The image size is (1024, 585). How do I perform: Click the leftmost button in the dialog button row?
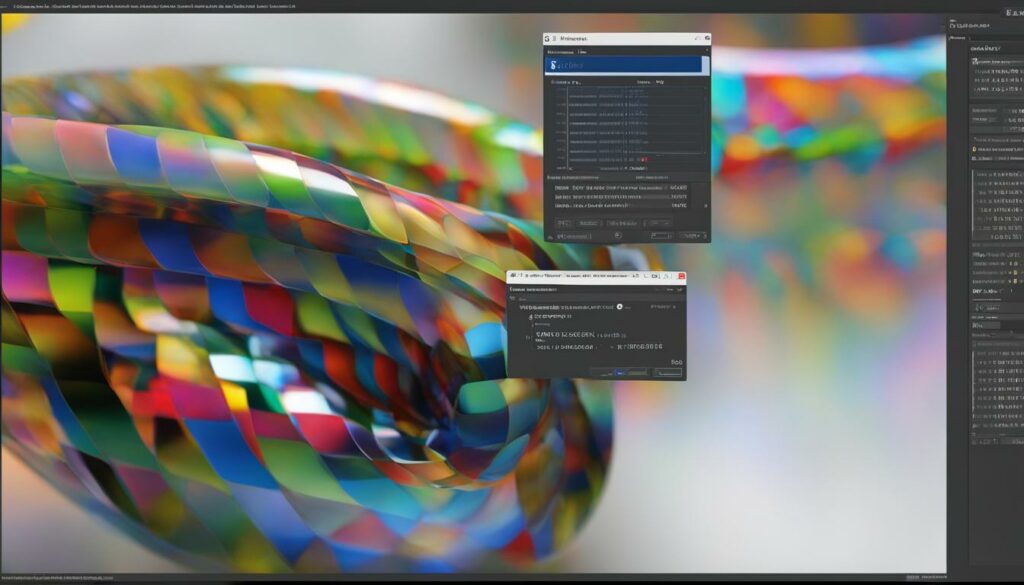tap(562, 222)
